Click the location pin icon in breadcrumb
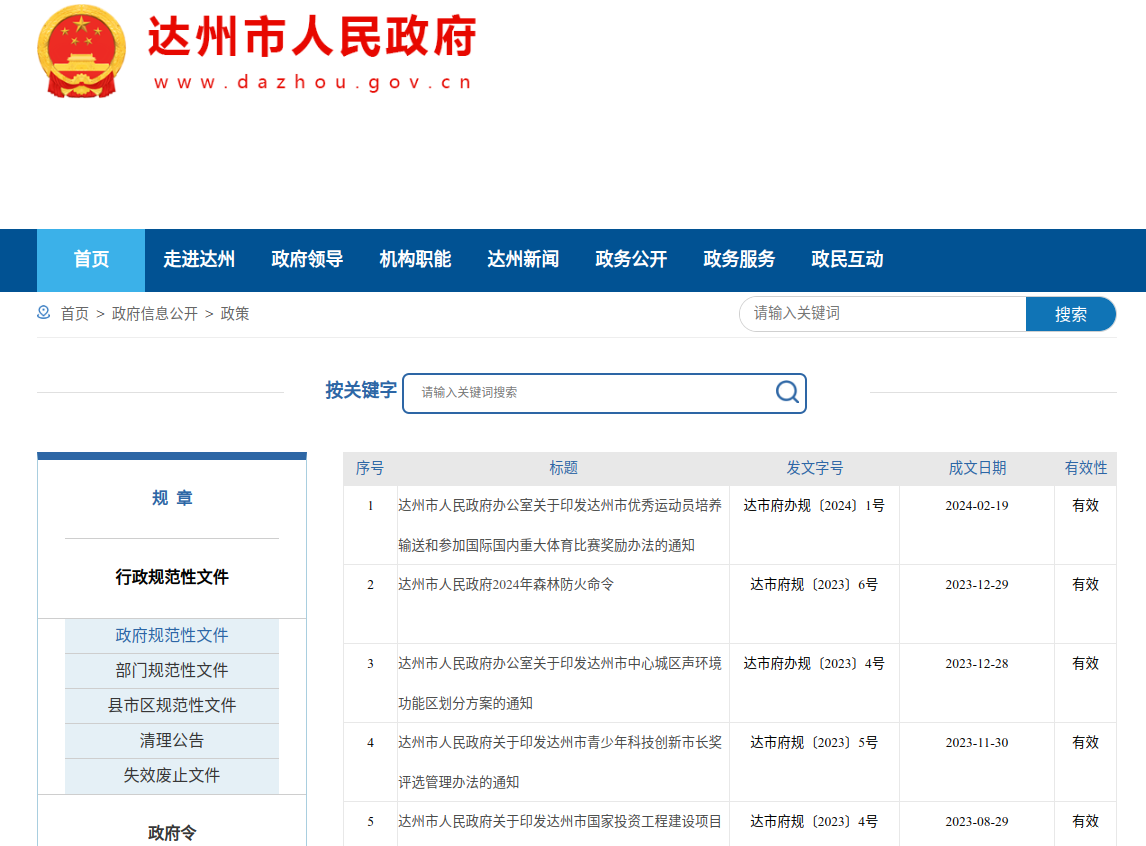Viewport: 1146px width, 846px height. (x=44, y=313)
